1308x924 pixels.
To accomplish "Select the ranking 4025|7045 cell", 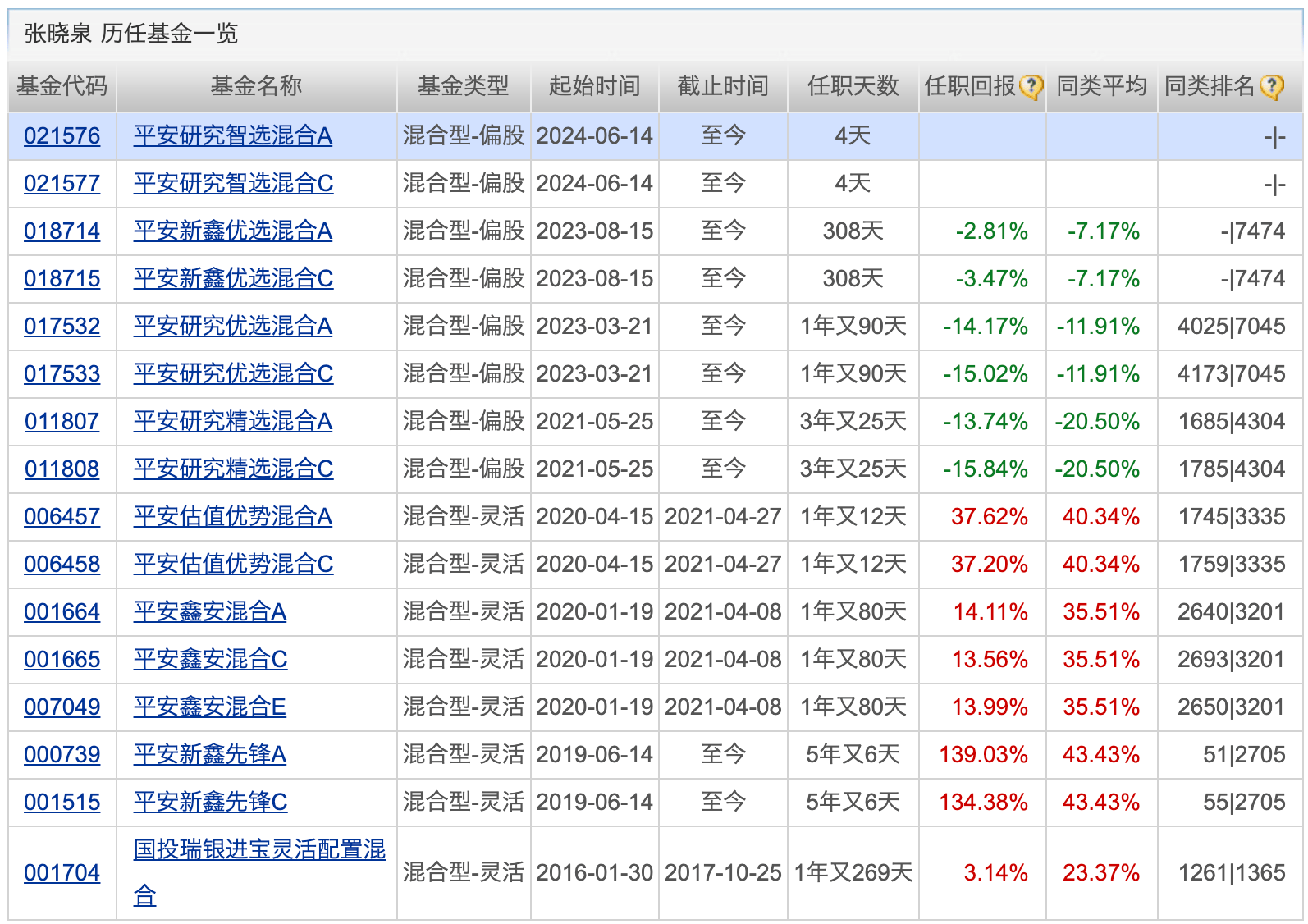I will (x=1232, y=326).
